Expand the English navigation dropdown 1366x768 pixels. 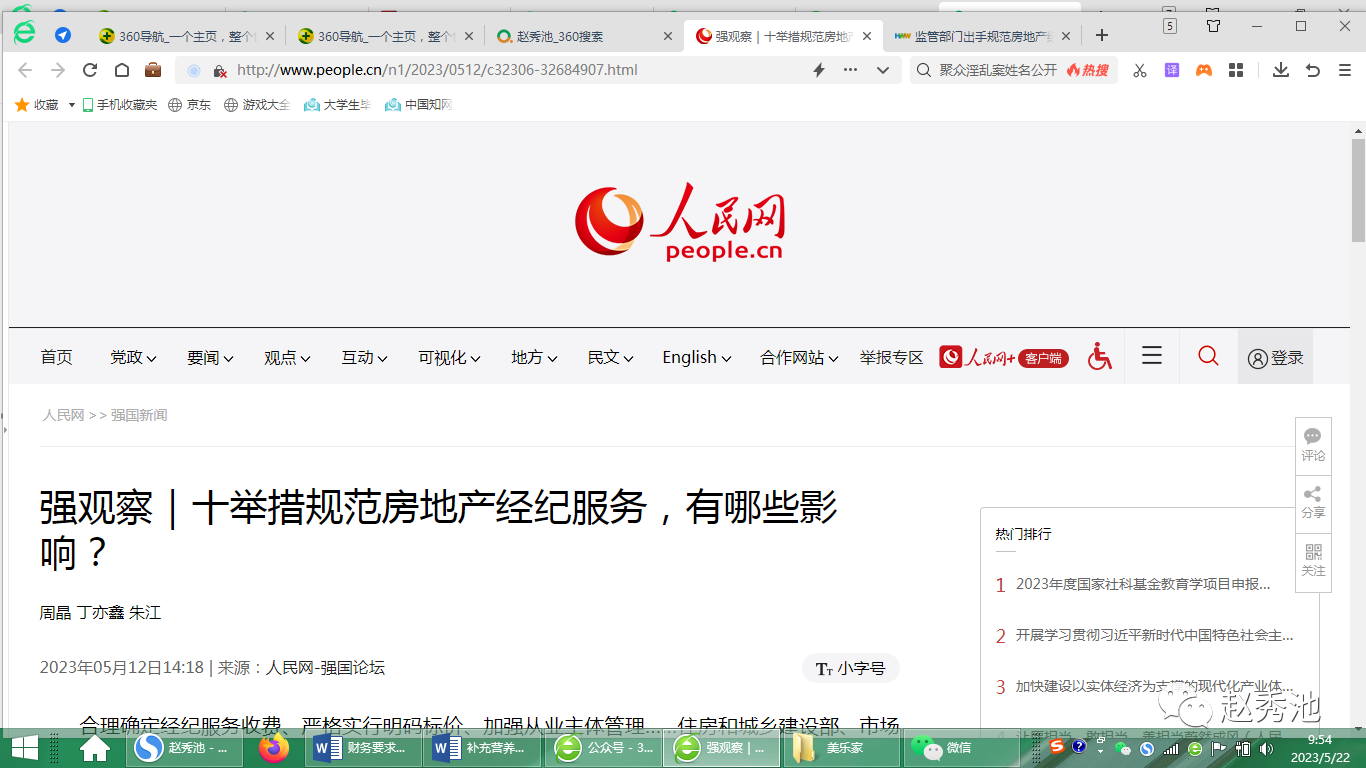point(695,357)
